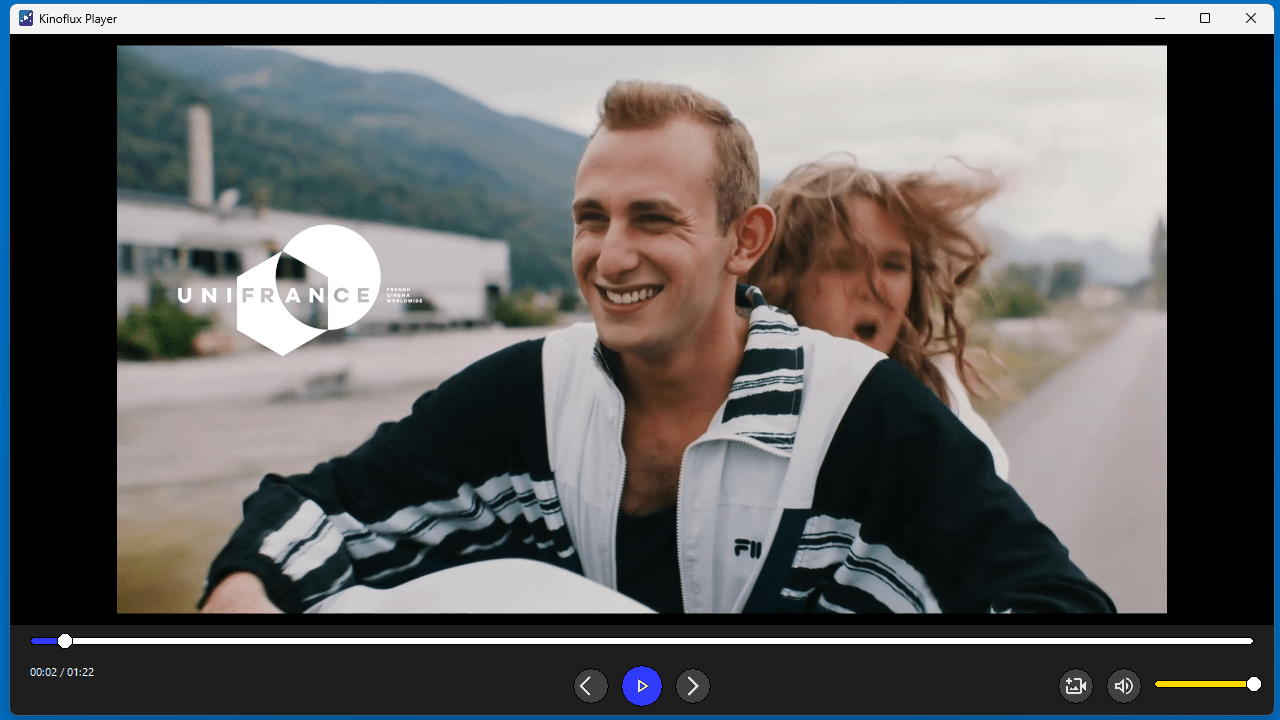This screenshot has height=720, width=1280.
Task: Click the Unifrance logo in the video
Action: 300,292
